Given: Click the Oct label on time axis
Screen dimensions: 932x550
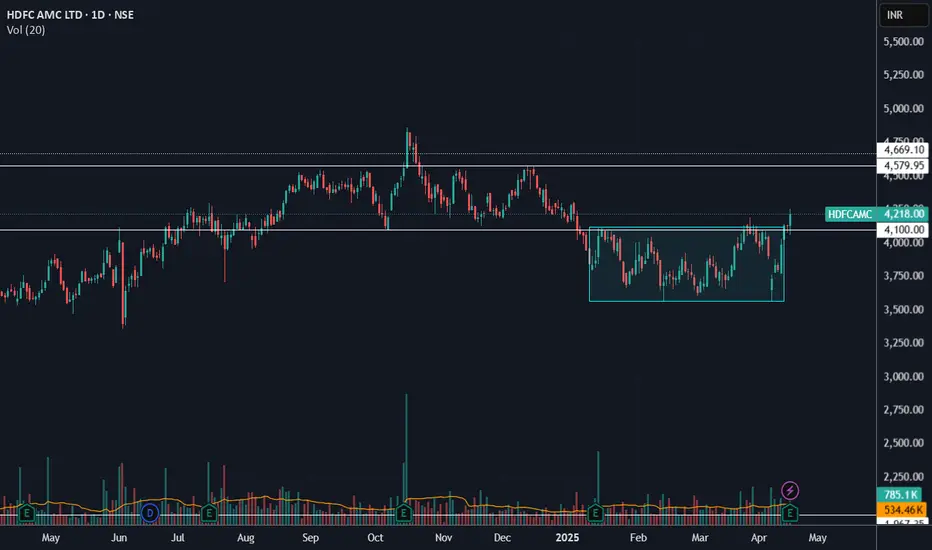Looking at the screenshot, I should pos(375,538).
